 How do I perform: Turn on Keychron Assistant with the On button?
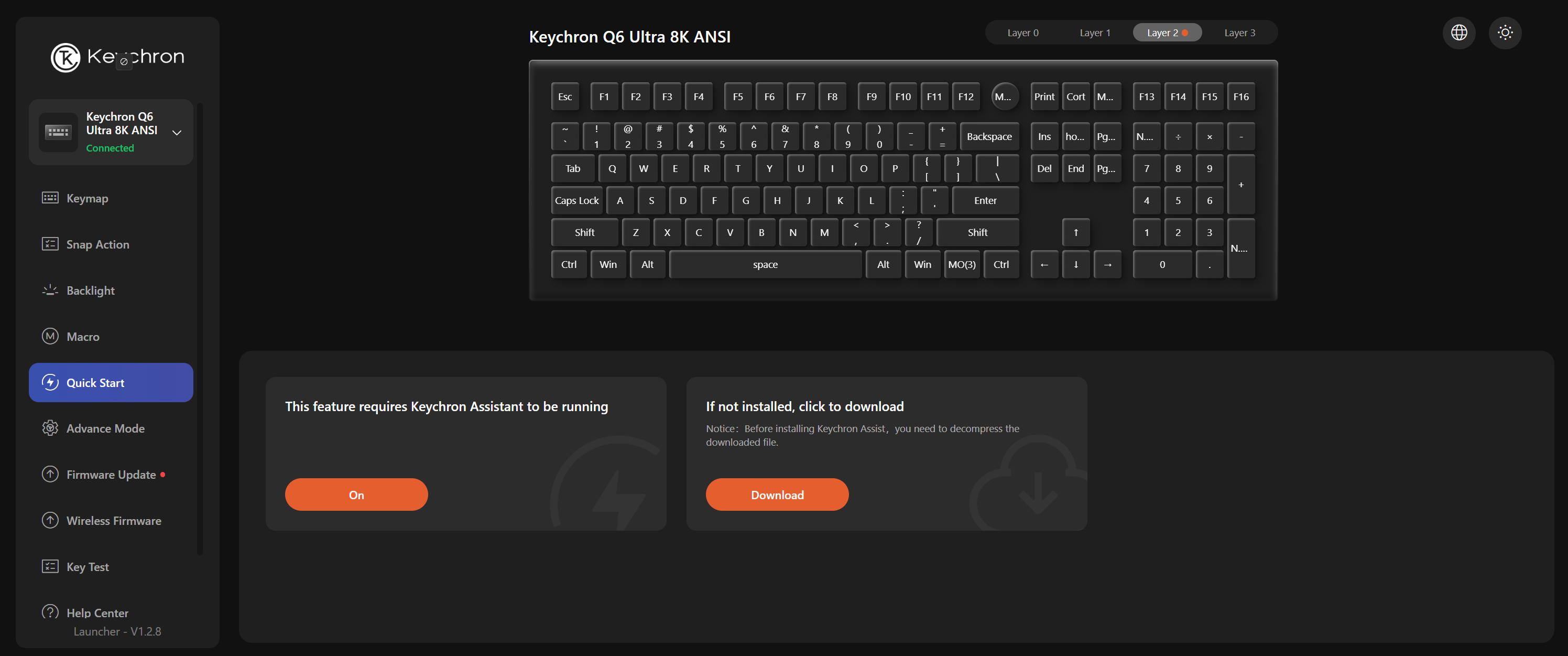click(x=356, y=494)
